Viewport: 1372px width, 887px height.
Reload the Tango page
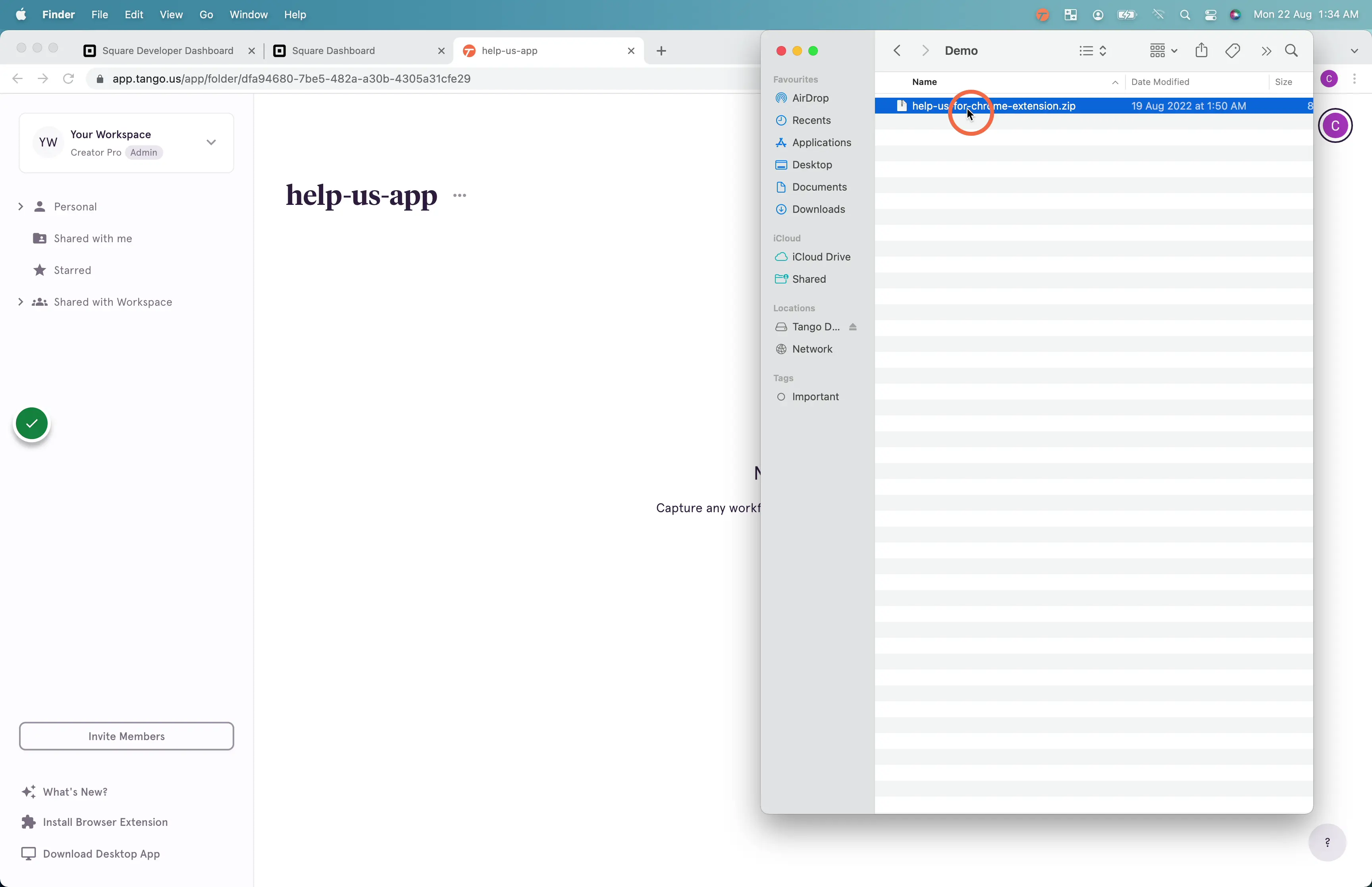tap(69, 78)
